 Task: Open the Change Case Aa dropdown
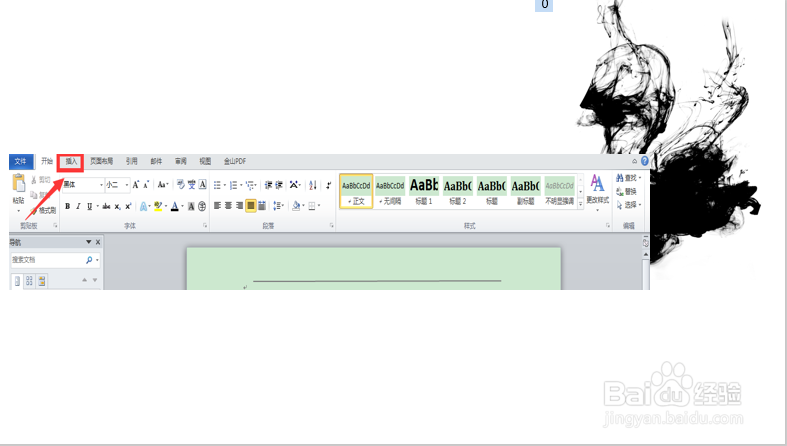(x=163, y=185)
